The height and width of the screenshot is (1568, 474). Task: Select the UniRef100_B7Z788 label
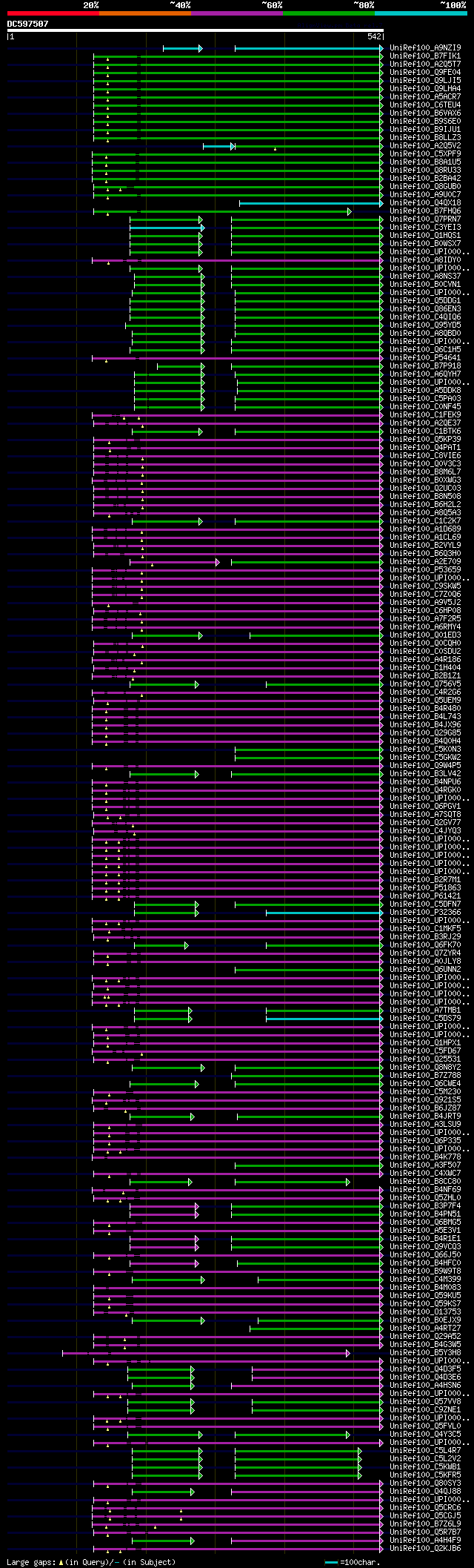pyautogui.click(x=425, y=1076)
